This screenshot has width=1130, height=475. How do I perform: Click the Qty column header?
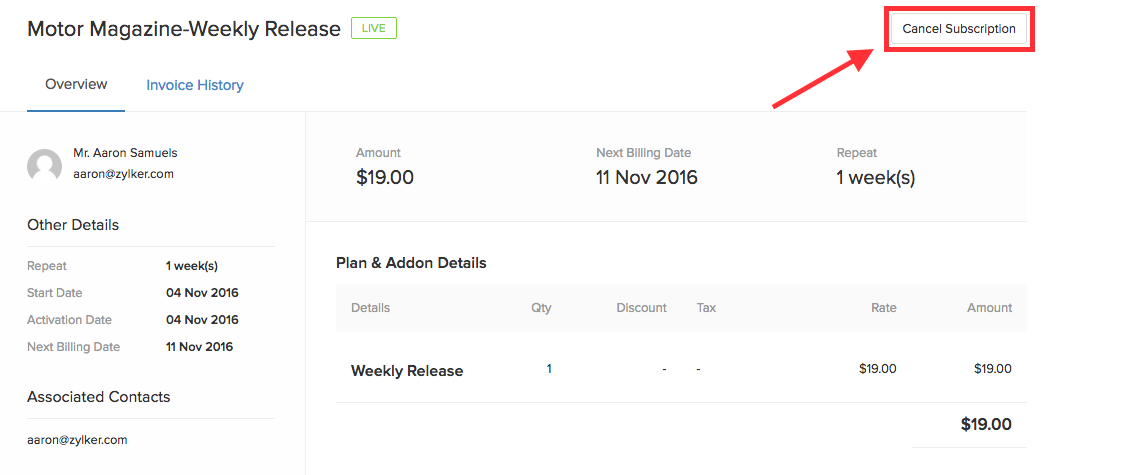coord(541,308)
